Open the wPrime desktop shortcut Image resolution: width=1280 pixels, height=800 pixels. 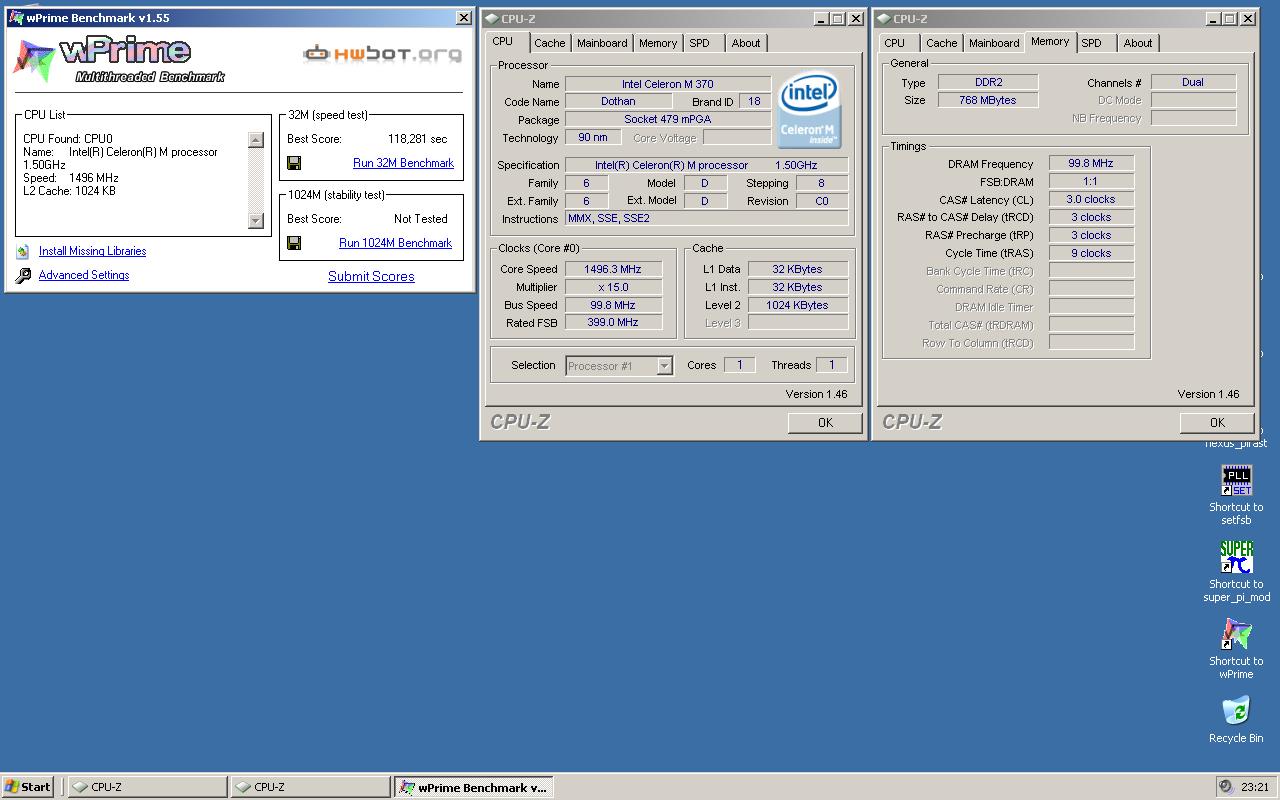click(1236, 635)
